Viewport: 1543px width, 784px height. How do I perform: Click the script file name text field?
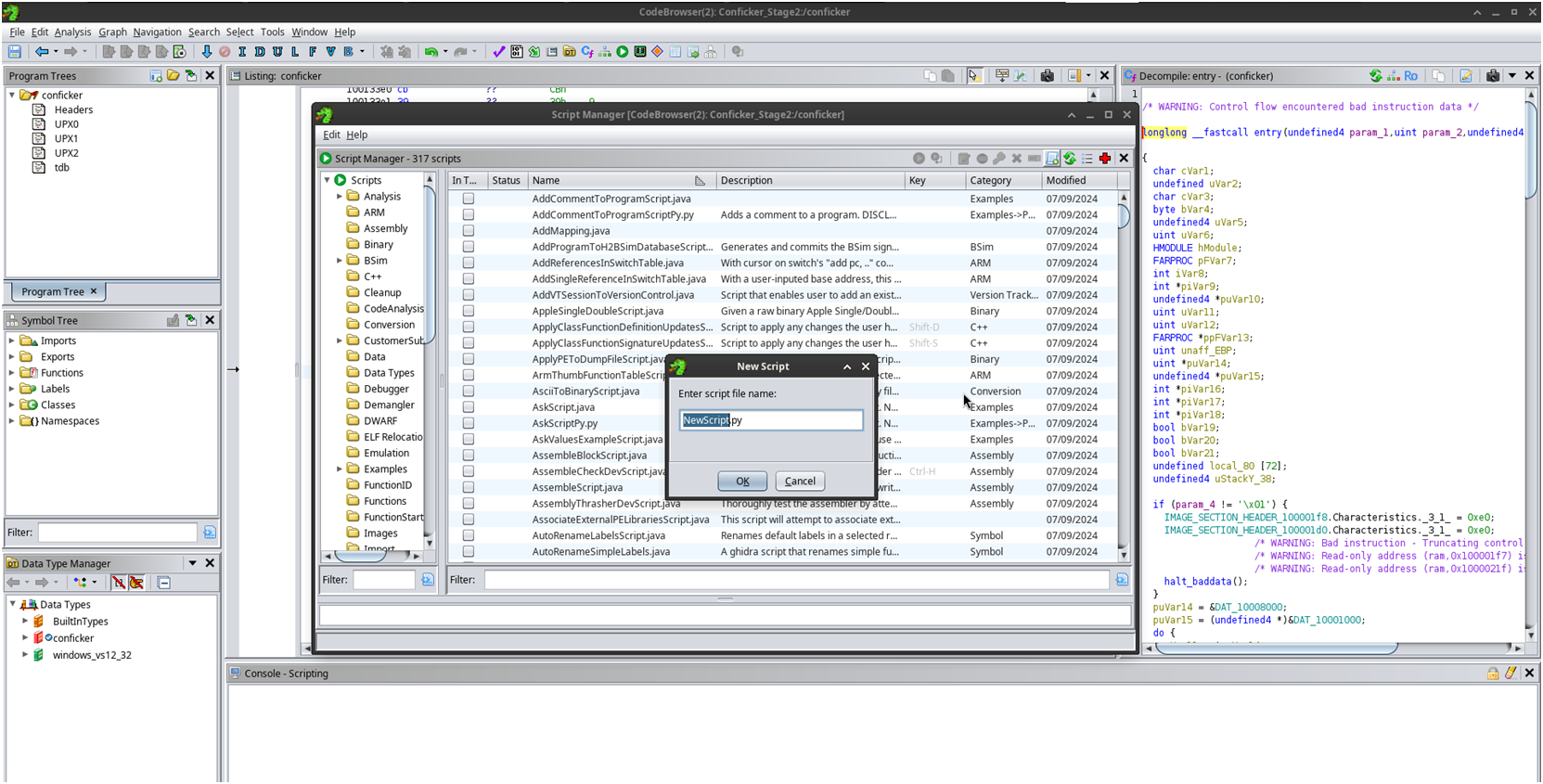pos(771,420)
